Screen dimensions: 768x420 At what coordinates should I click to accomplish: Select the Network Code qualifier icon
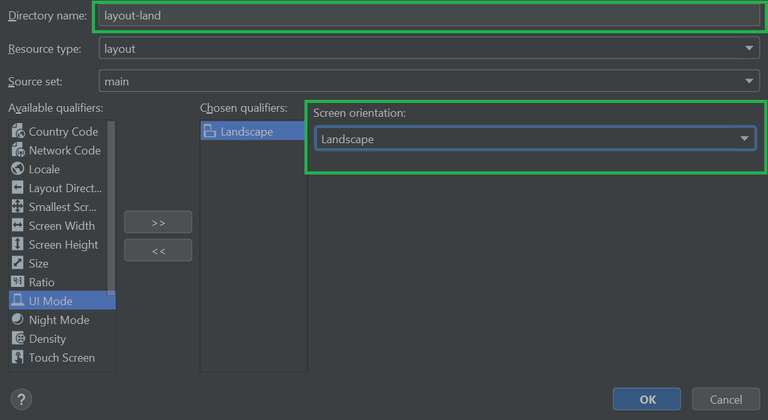pos(18,150)
